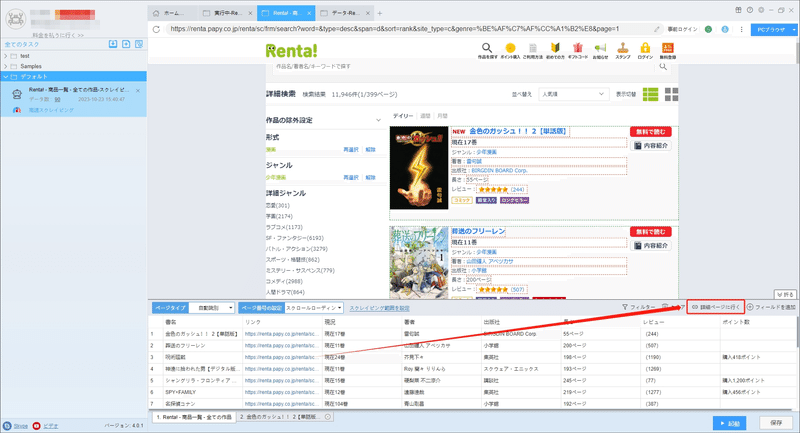
Task: Open the スクロールローディング dropdown
Action: point(313,308)
